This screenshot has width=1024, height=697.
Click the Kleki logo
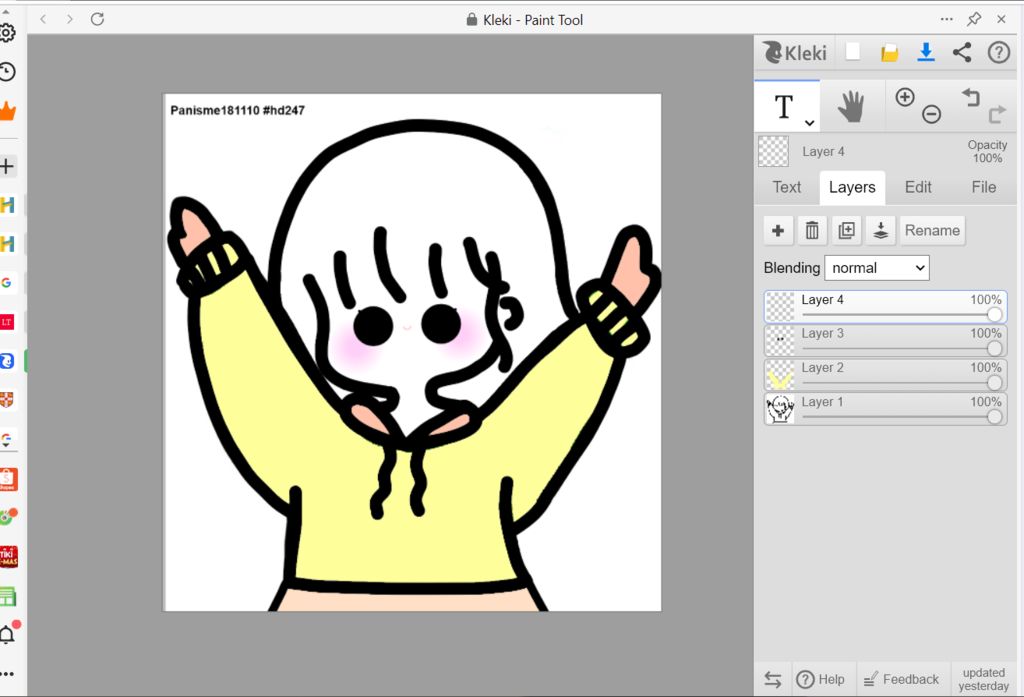pyautogui.click(x=795, y=52)
